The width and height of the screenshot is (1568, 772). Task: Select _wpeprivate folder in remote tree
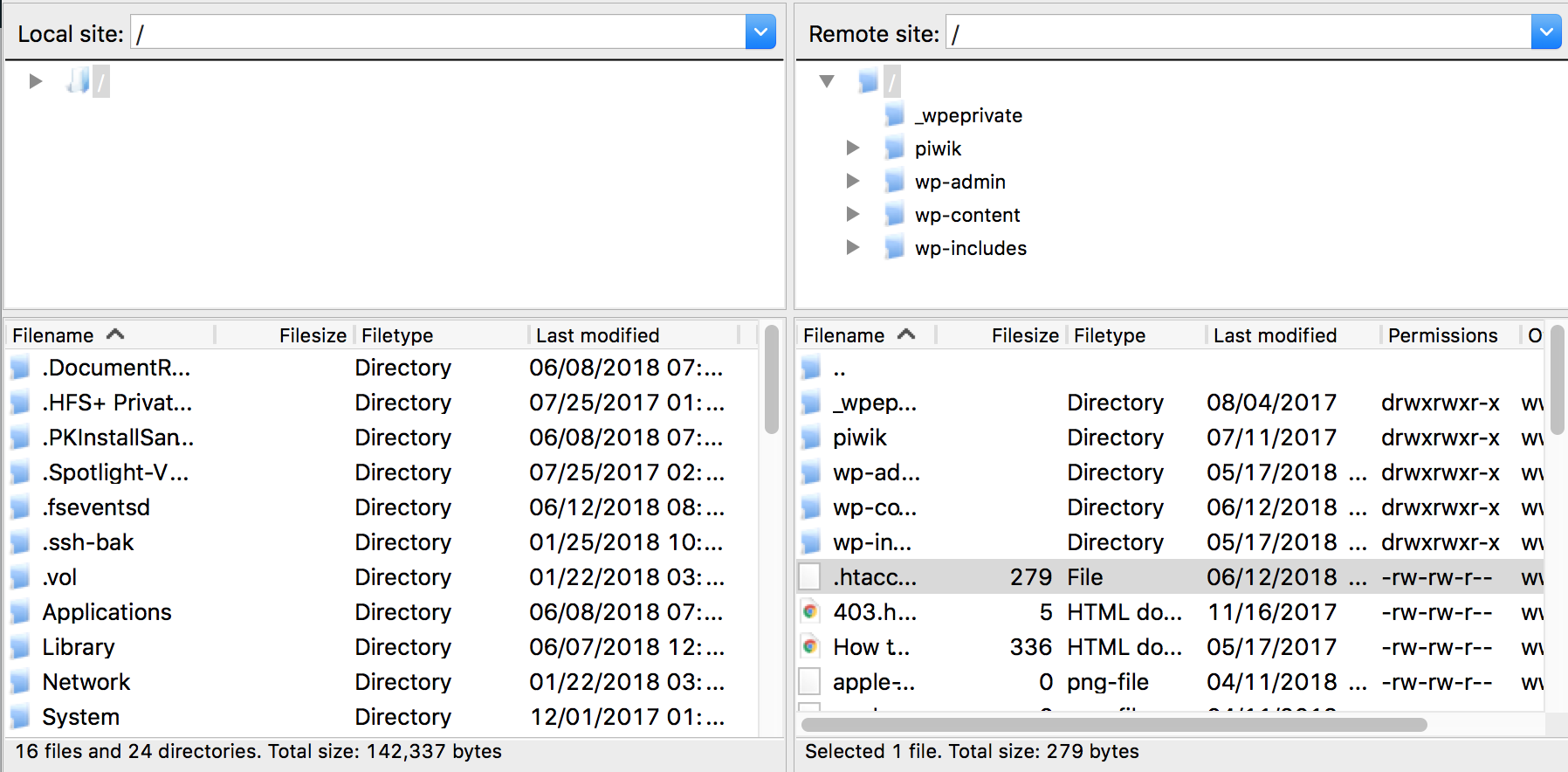pos(968,115)
